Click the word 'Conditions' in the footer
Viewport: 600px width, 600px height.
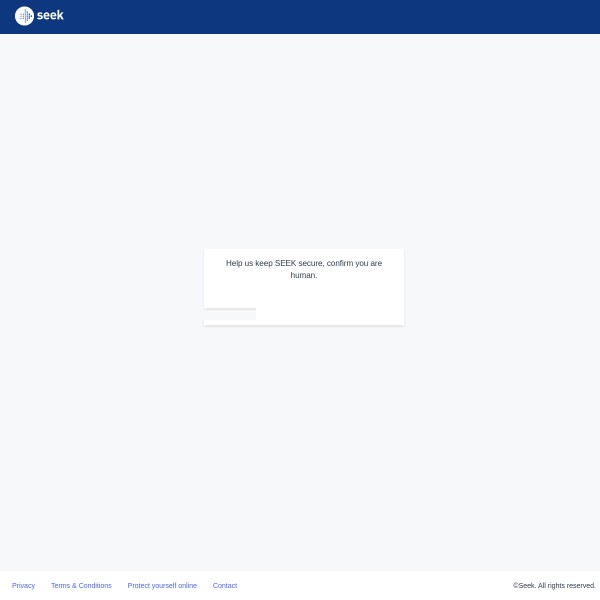[94, 585]
